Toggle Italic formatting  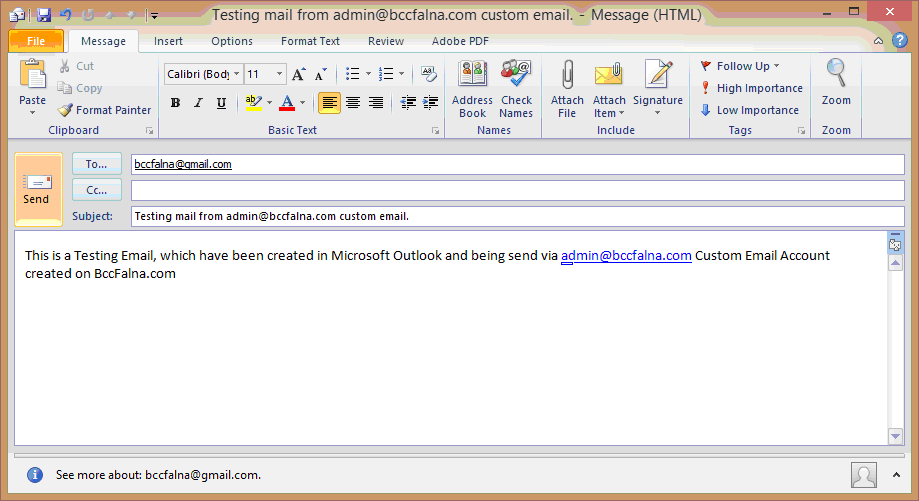pyautogui.click(x=198, y=103)
